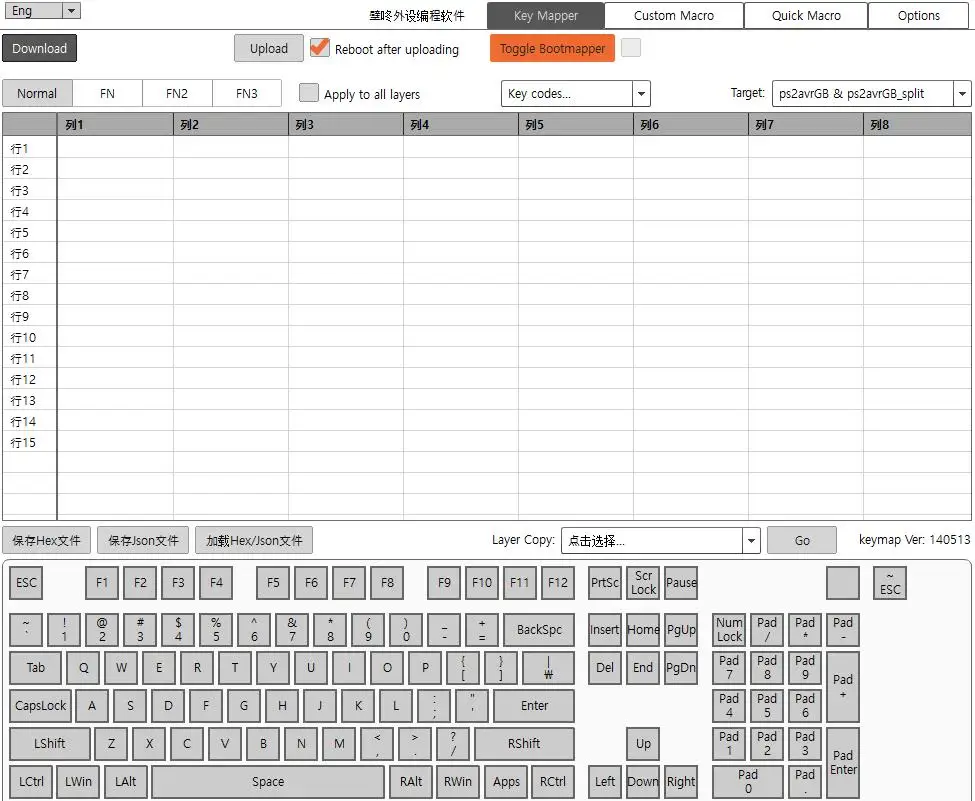Expand the Target keyboard dropdown

click(x=871, y=94)
